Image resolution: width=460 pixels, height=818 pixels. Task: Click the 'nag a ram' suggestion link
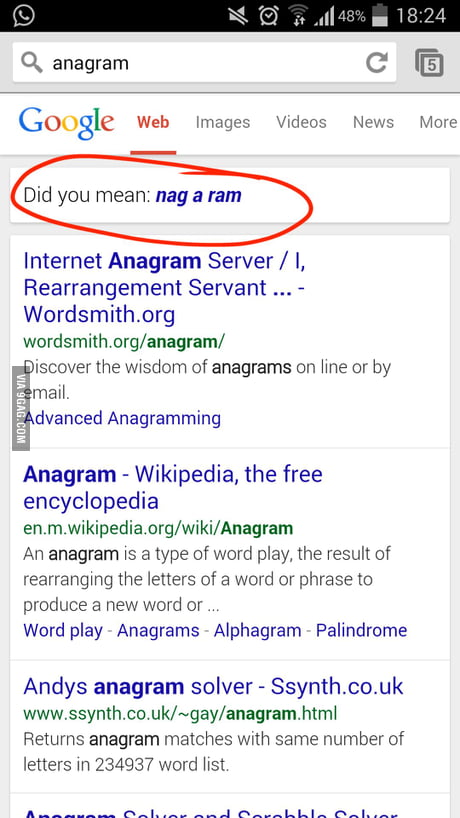click(199, 196)
